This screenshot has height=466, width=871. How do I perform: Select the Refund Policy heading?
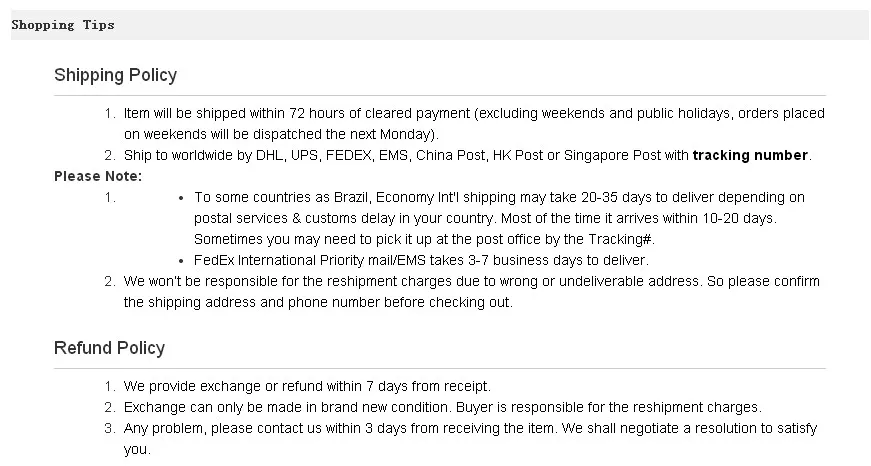point(109,348)
